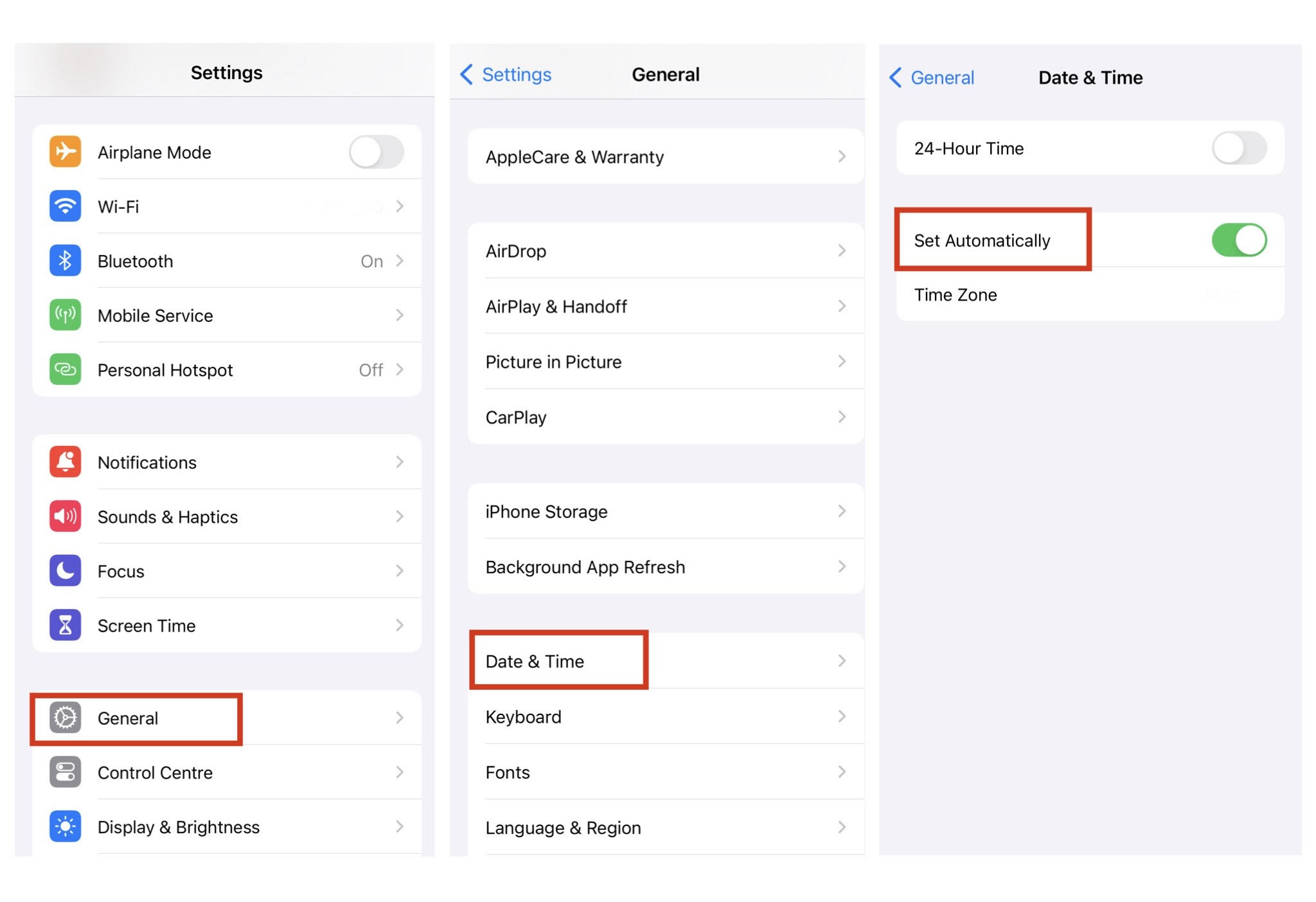Image resolution: width=1316 pixels, height=902 pixels.
Task: Open Keyboard settings via its chevron
Action: click(841, 716)
